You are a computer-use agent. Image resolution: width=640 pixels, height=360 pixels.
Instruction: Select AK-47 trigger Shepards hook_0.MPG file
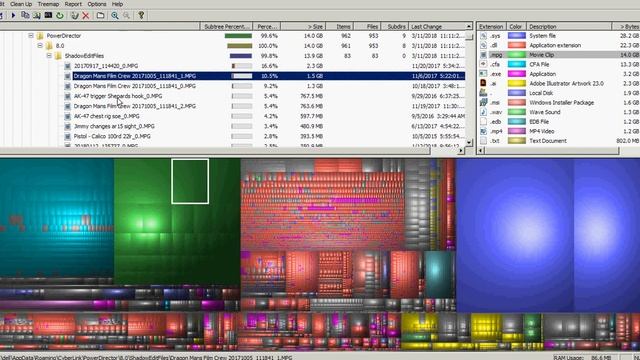[118, 96]
